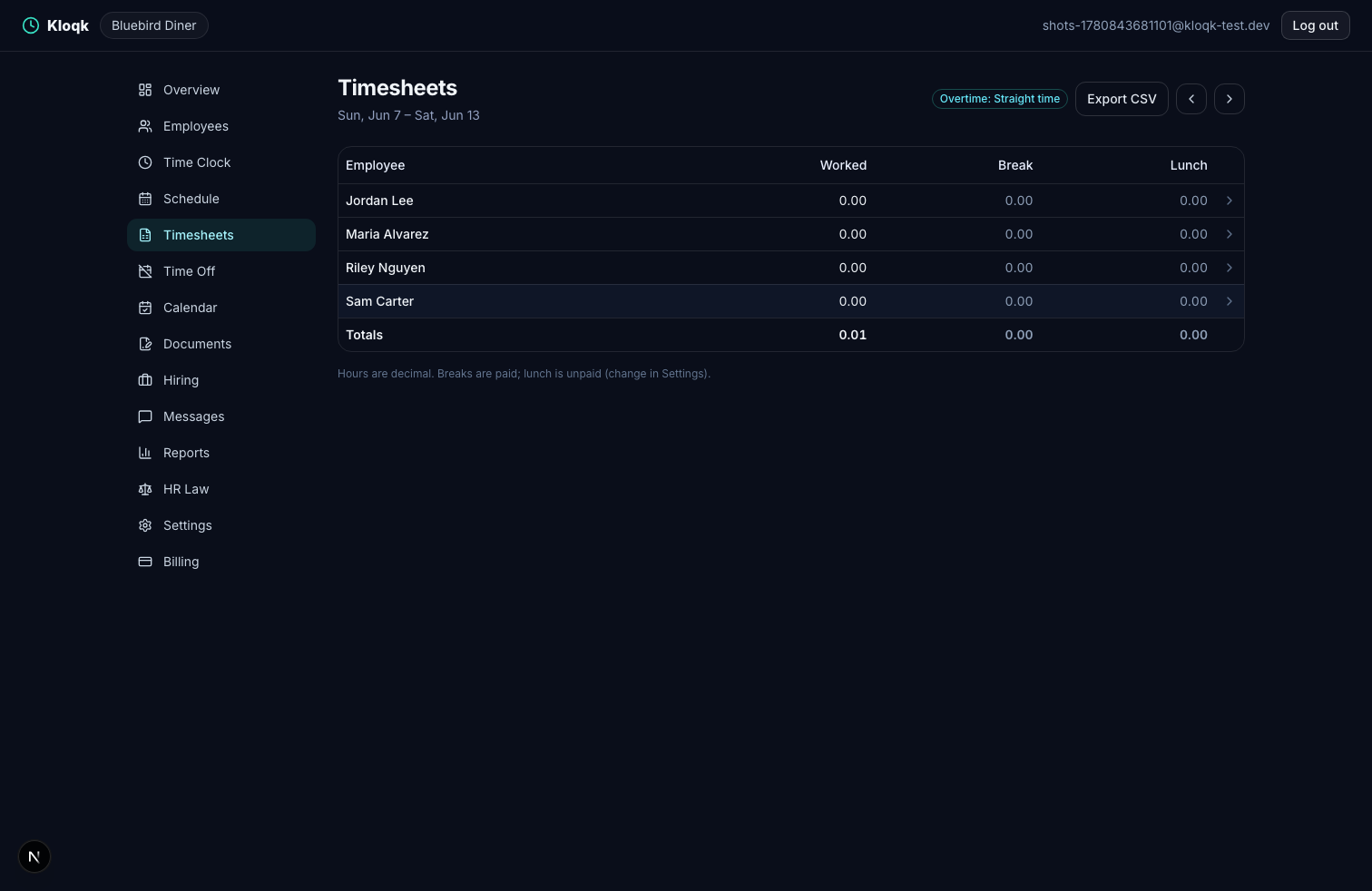Open Messages from sidebar
Screen dimensions: 1372x891
click(x=221, y=416)
